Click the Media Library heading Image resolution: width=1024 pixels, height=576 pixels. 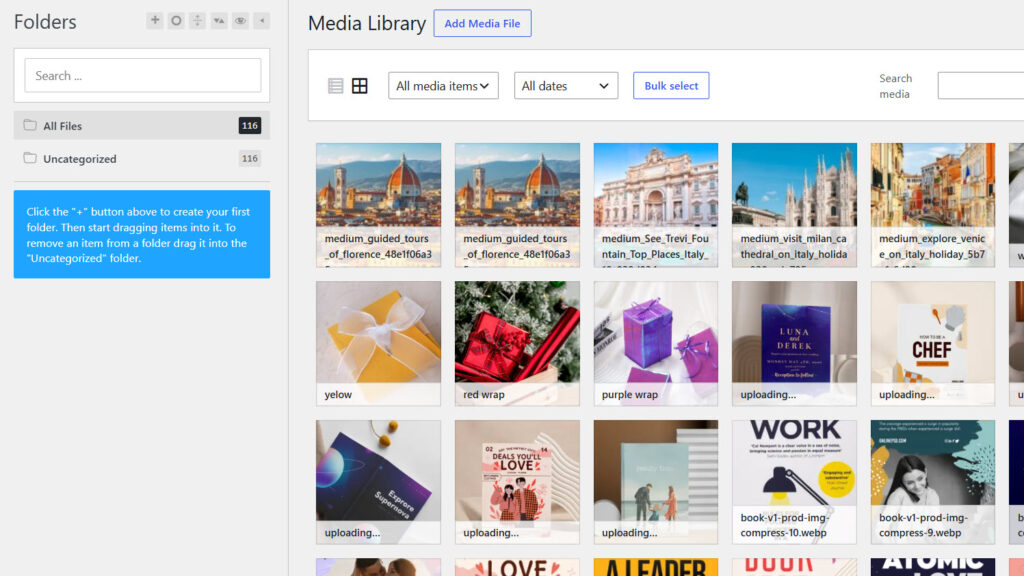click(x=367, y=24)
